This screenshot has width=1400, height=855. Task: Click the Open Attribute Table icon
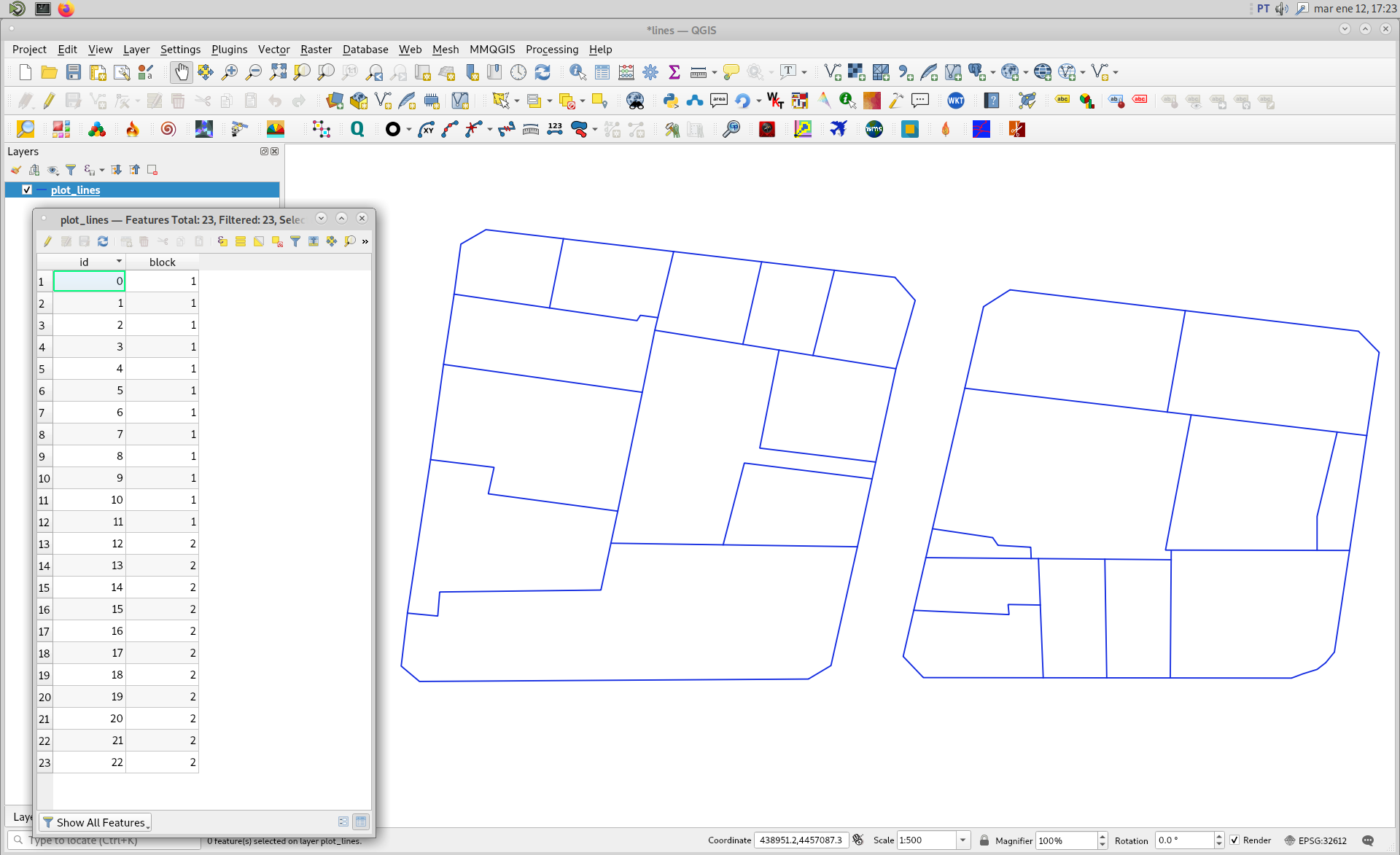click(602, 72)
